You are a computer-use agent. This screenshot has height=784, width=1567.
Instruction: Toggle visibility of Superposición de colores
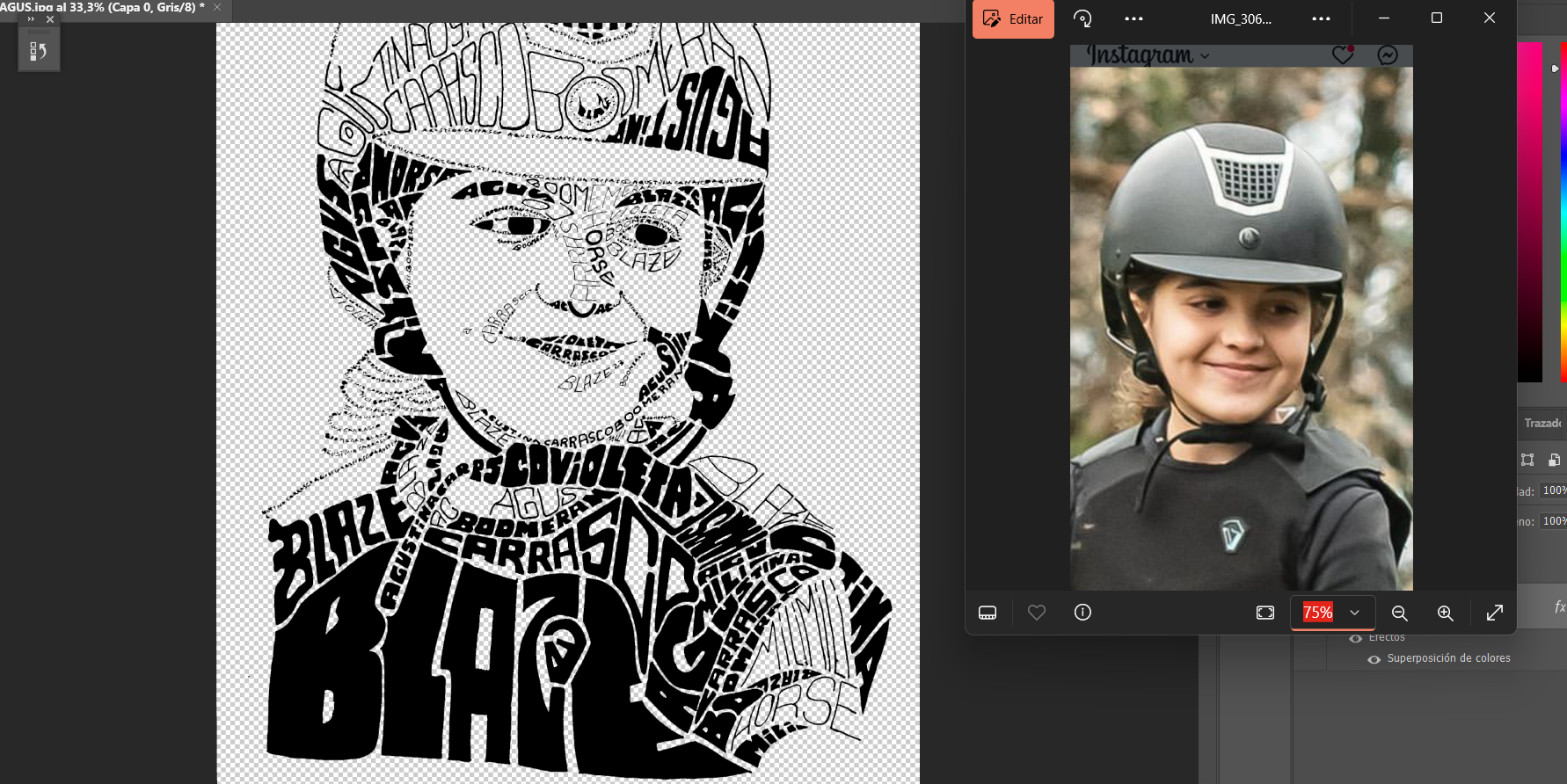[1374, 659]
